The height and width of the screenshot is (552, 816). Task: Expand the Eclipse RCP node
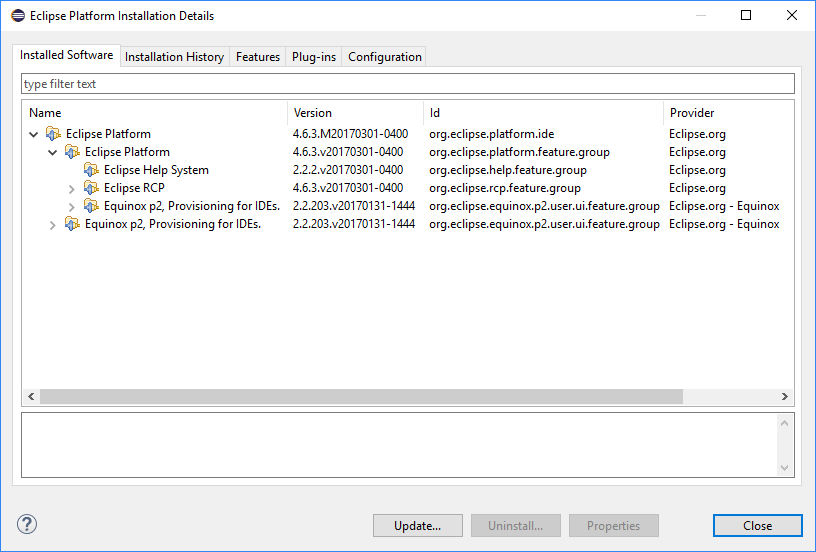click(72, 188)
